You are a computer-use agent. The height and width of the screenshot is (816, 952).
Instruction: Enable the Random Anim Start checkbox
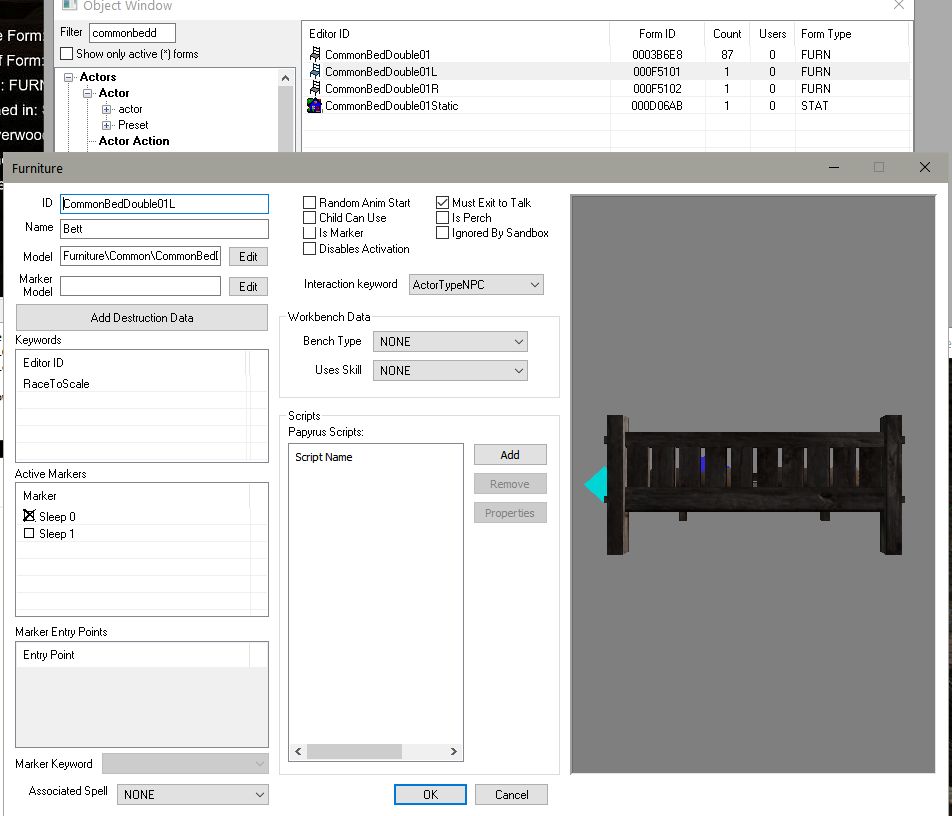[x=310, y=203]
